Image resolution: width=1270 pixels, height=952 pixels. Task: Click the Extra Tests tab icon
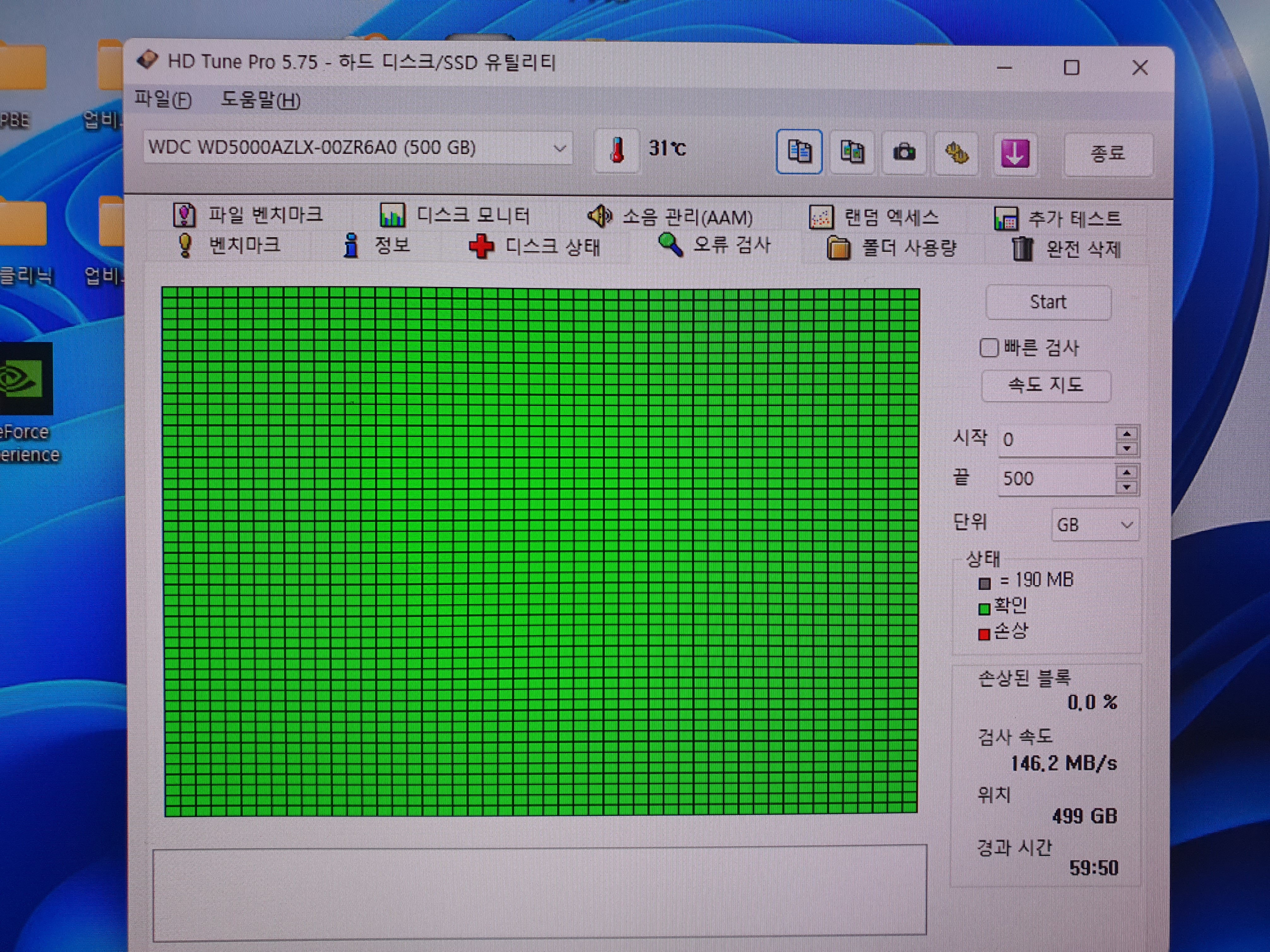click(x=1006, y=218)
